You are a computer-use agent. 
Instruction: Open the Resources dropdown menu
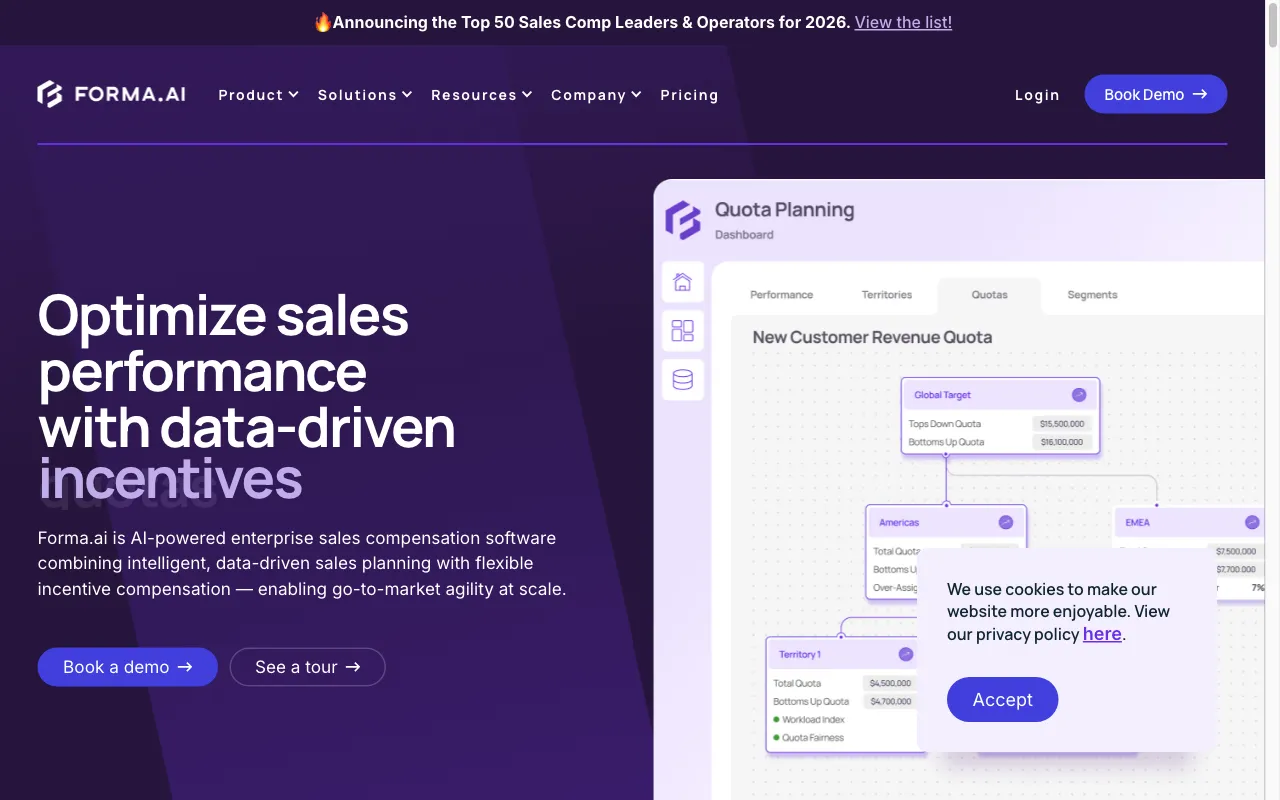click(482, 95)
